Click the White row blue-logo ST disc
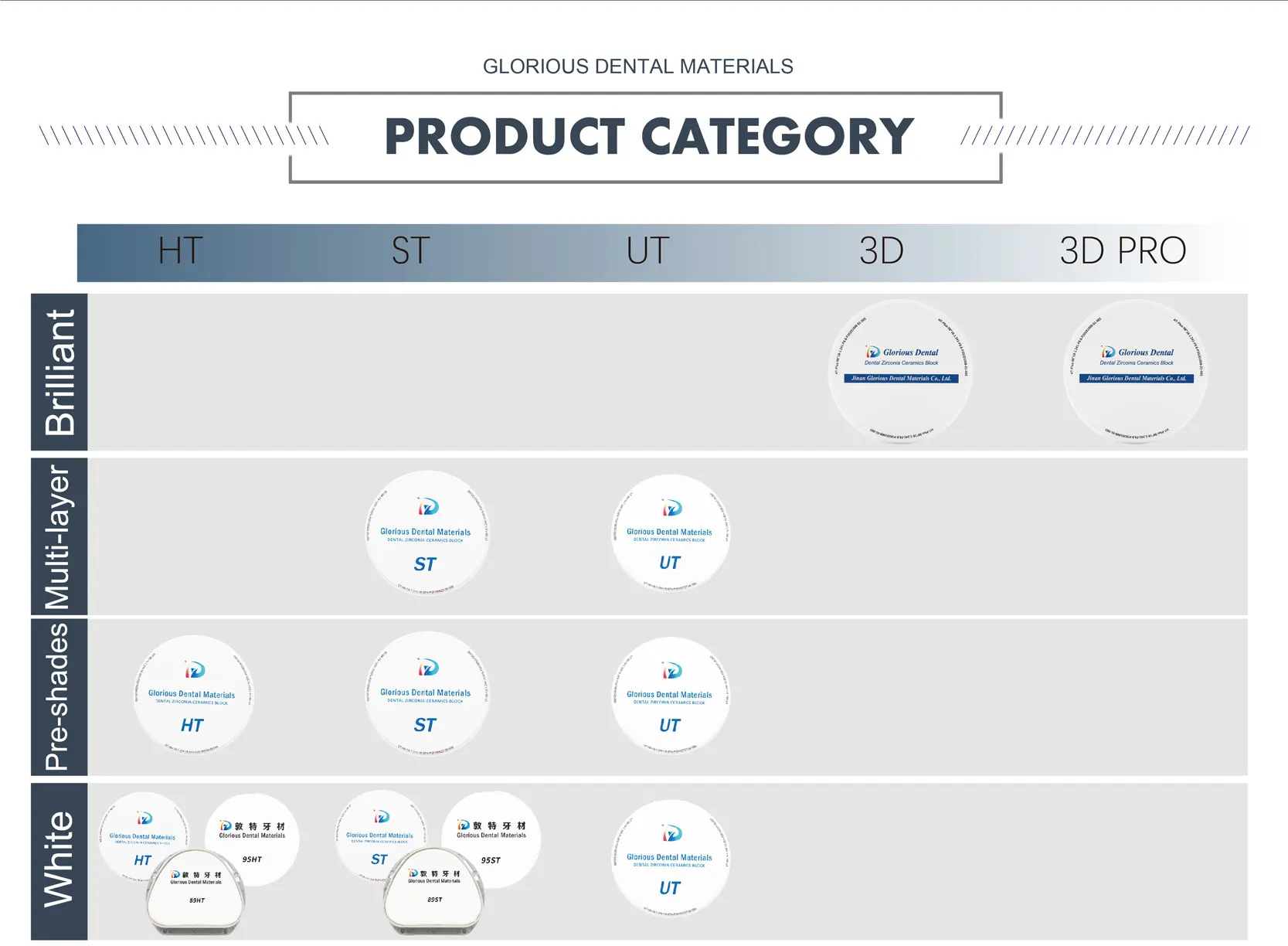This screenshot has height=946, width=1288. tap(380, 835)
